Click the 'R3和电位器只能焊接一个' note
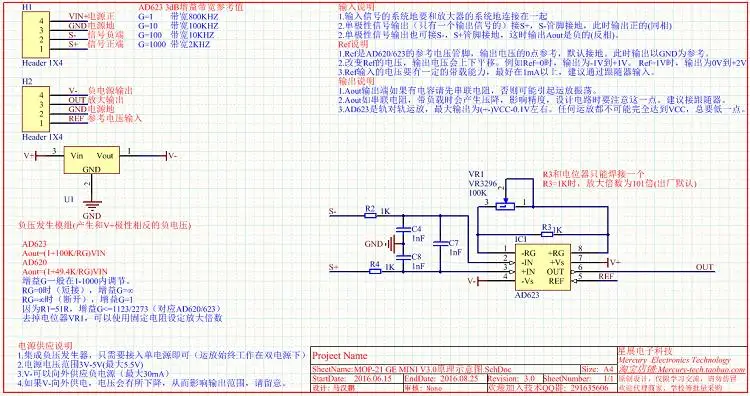 (593, 174)
